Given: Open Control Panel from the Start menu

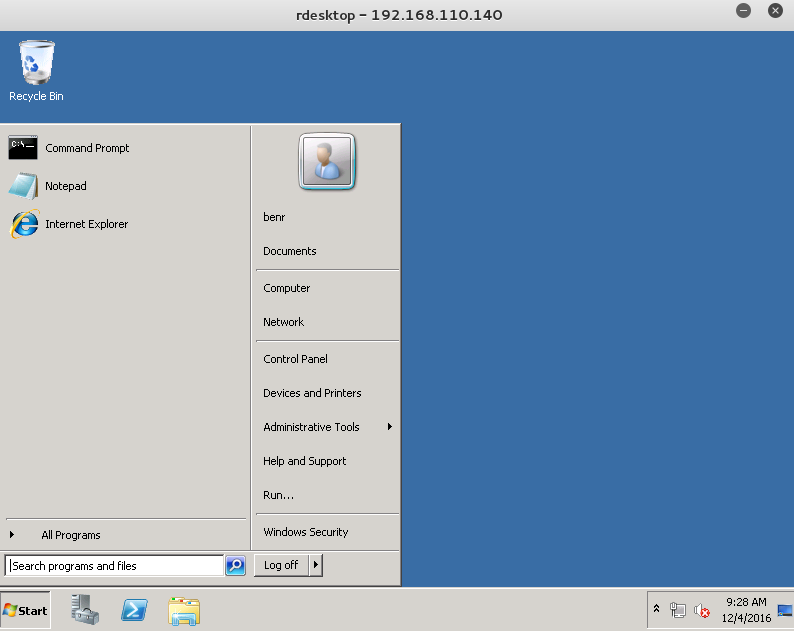Looking at the screenshot, I should click(x=295, y=359).
